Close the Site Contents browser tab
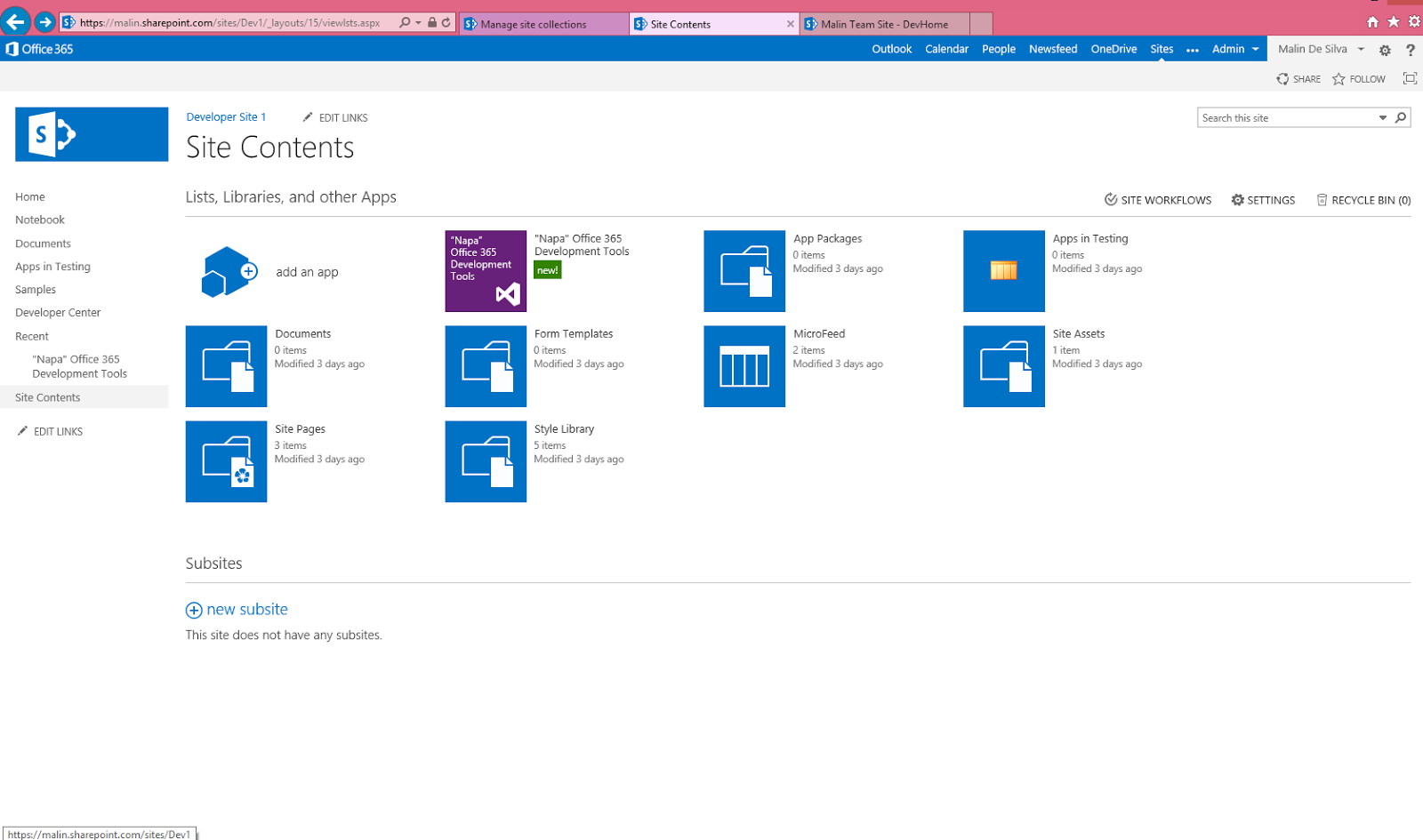This screenshot has height=840, width=1423. click(791, 24)
